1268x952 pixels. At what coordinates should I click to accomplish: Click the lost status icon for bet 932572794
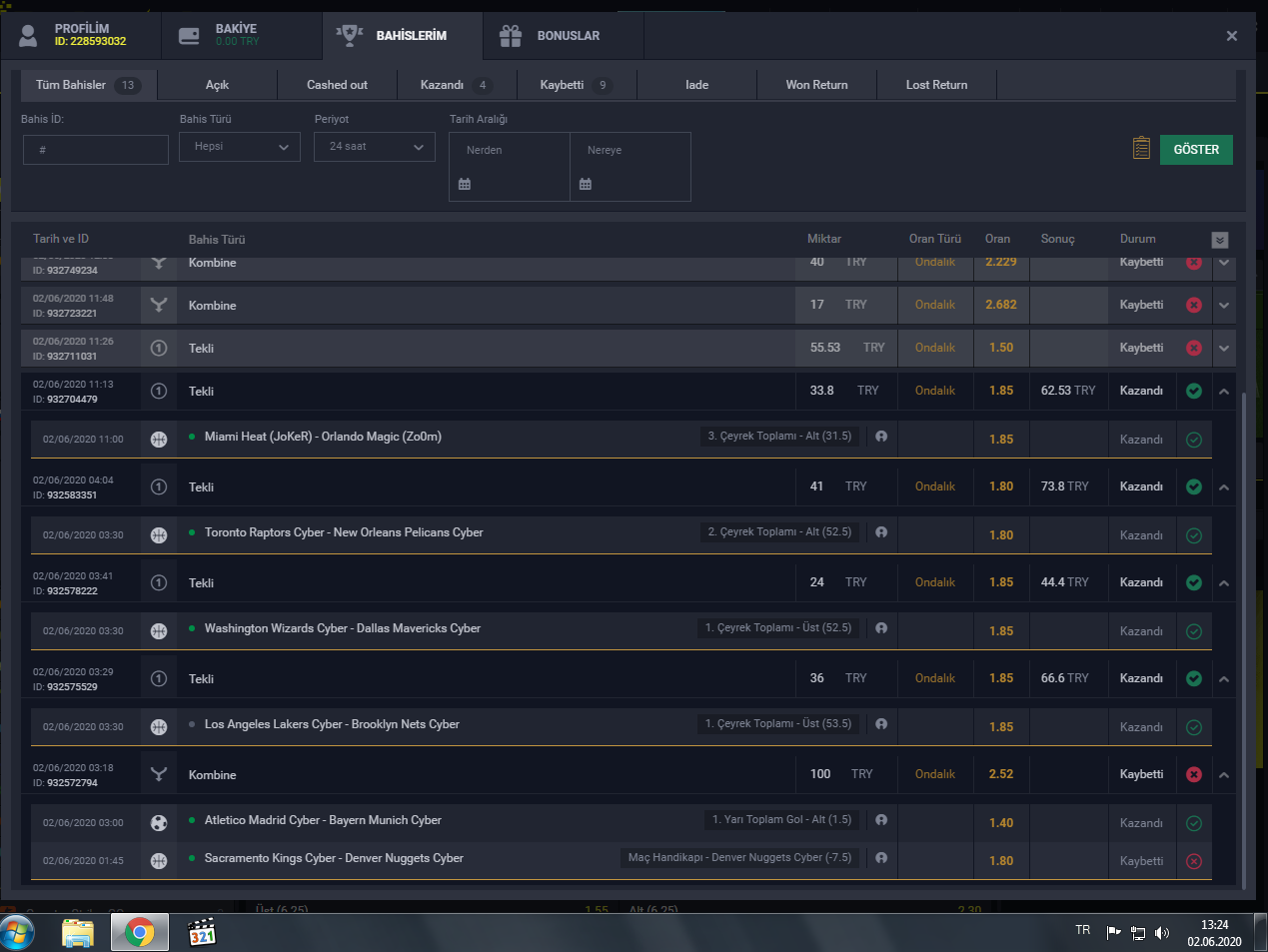1194,774
